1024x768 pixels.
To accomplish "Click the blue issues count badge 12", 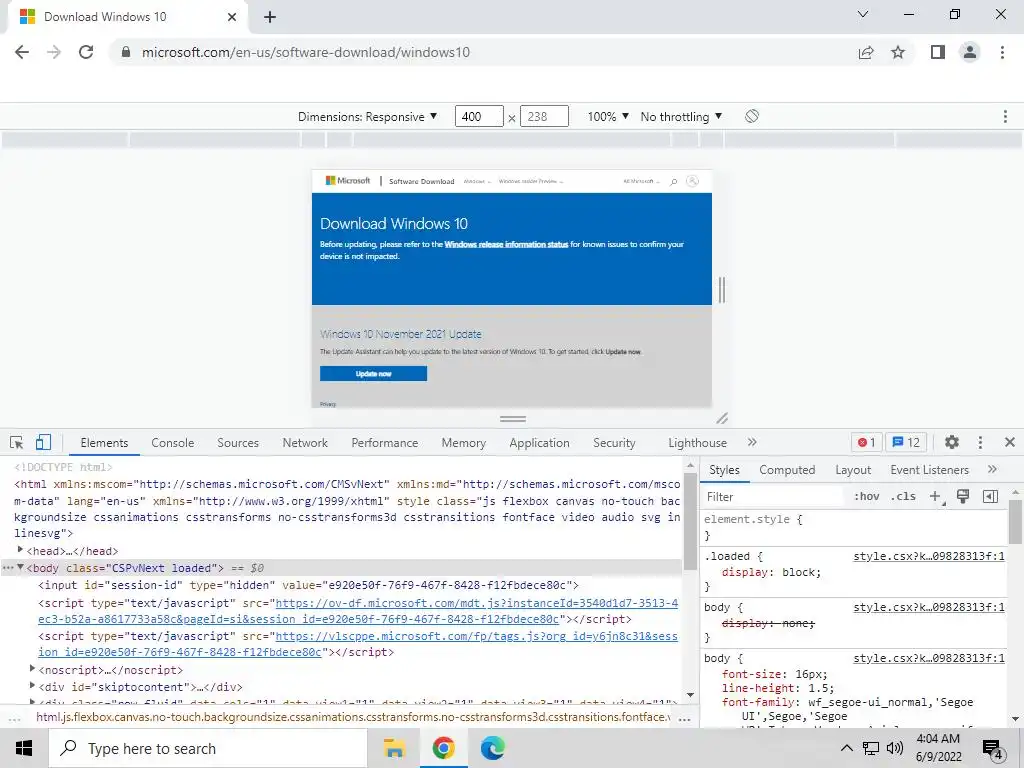I will (906, 443).
